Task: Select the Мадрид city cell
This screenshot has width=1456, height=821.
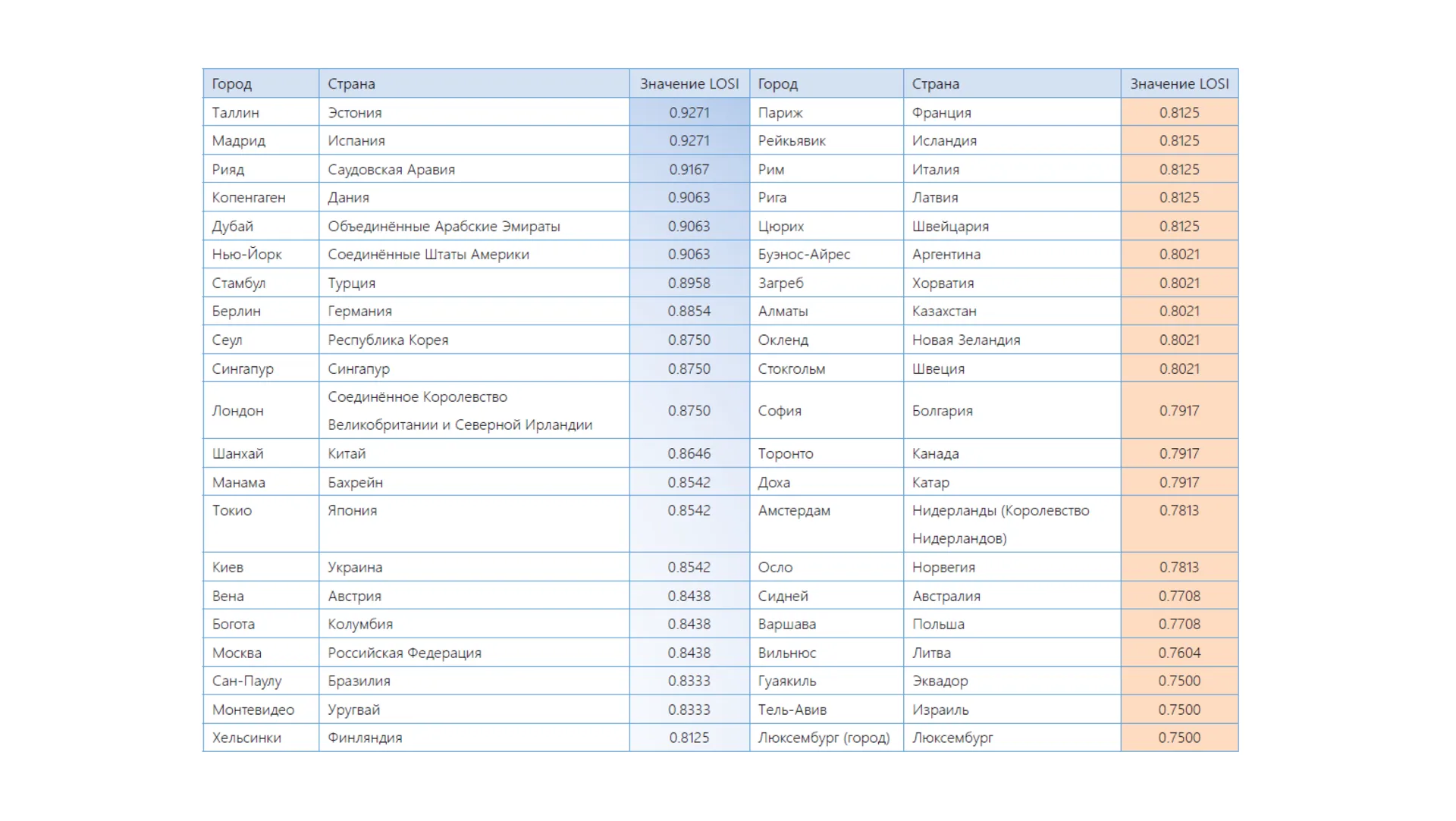Action: click(261, 140)
